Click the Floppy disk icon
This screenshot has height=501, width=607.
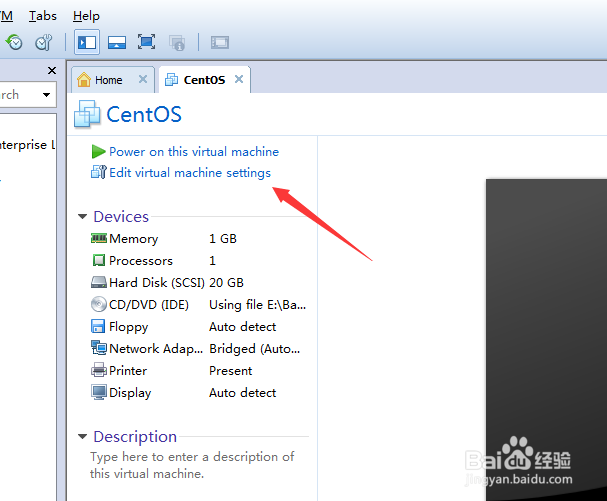[x=98, y=326]
